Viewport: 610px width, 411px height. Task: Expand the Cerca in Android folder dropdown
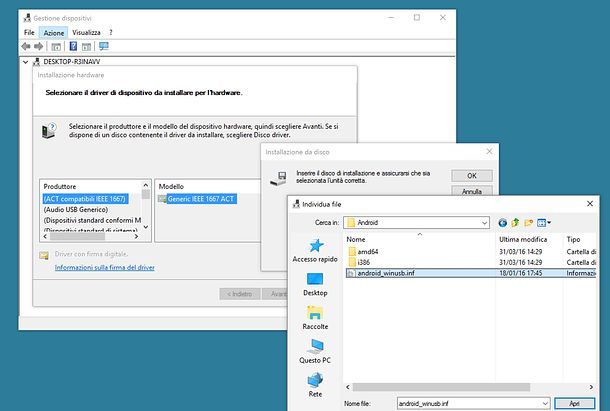click(x=482, y=222)
